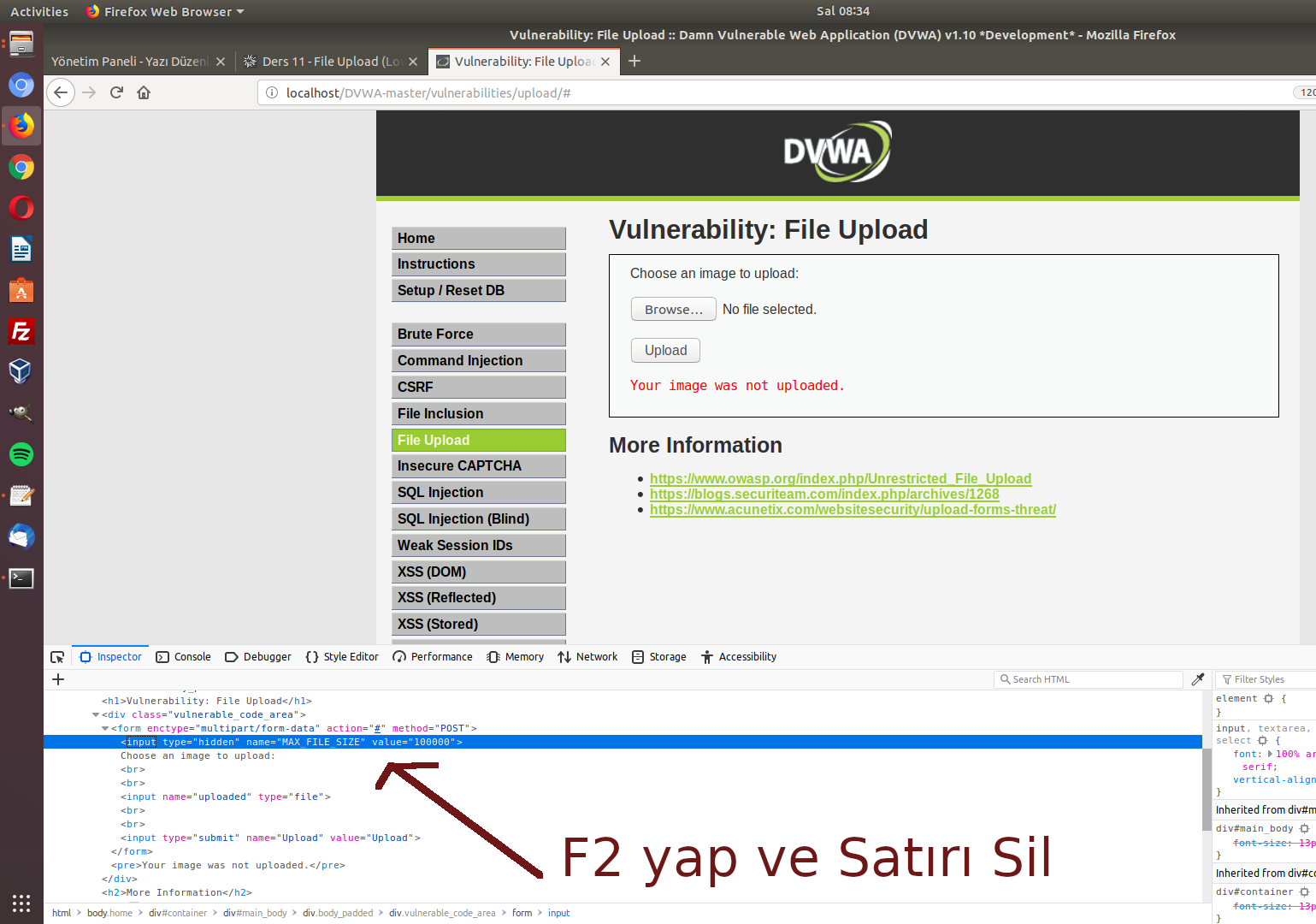1316x924 pixels.
Task: Select the hidden MAX_FILE_SIZE input line
Action: (623, 742)
